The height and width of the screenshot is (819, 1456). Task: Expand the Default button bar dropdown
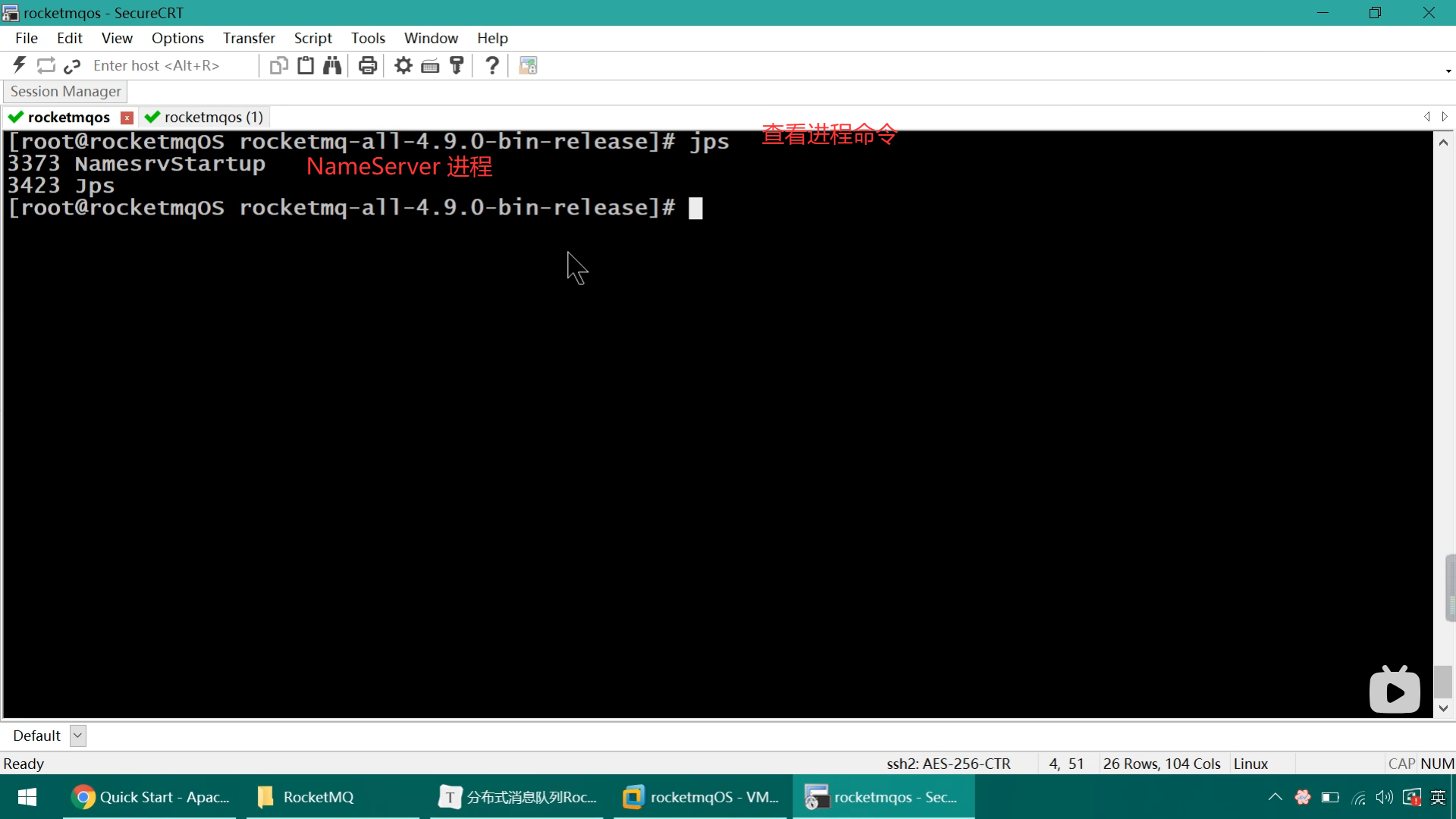(x=77, y=736)
